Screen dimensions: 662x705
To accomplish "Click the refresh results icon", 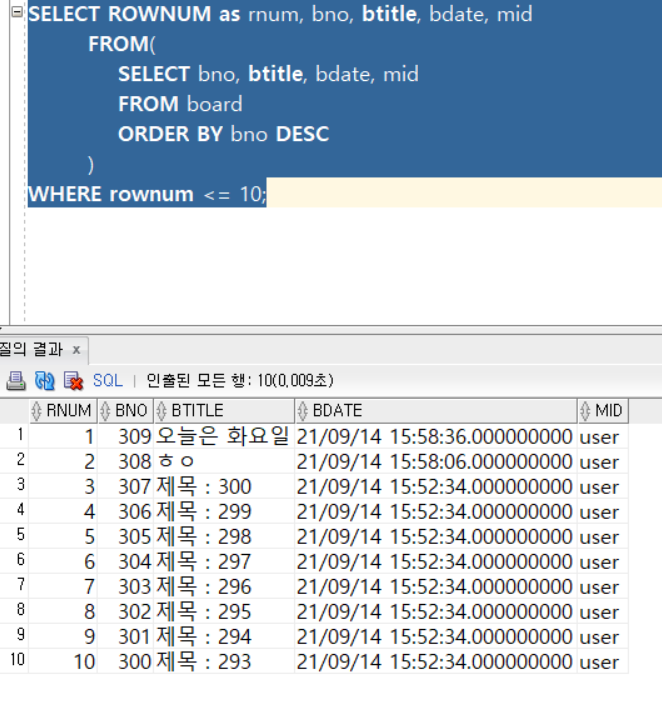I will pos(45,381).
